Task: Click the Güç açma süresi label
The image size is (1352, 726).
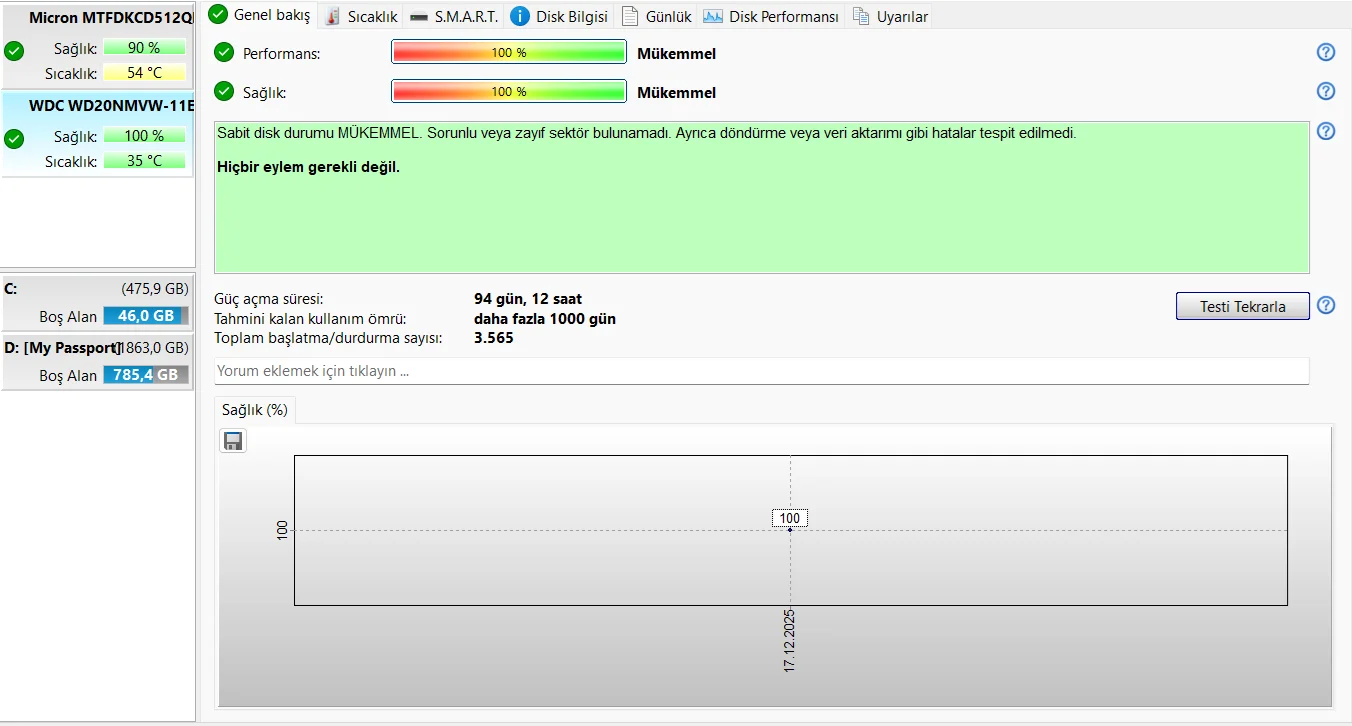Action: click(269, 299)
